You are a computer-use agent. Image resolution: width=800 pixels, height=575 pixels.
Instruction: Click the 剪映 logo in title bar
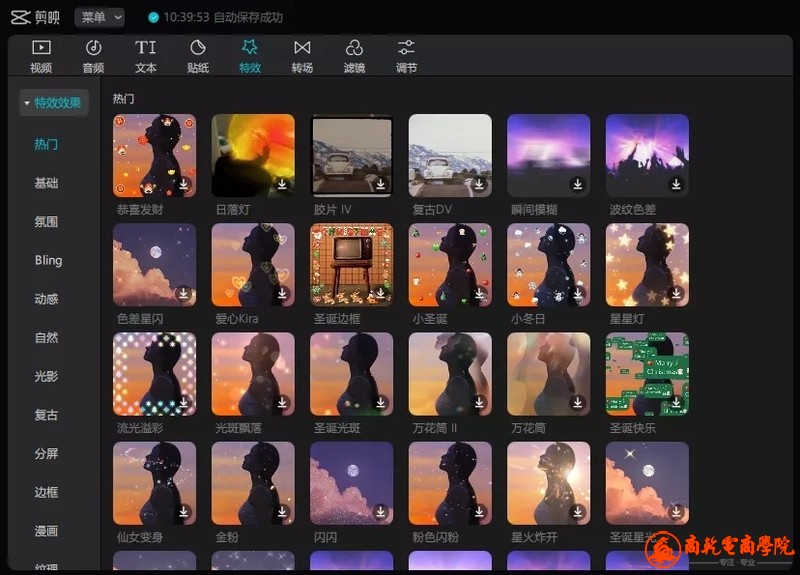tap(35, 17)
